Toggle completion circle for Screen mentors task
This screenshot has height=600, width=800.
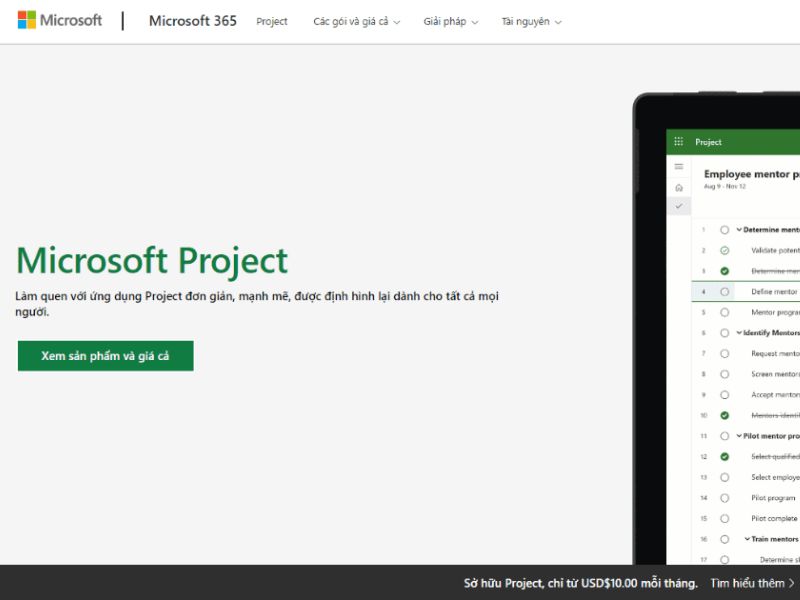(x=724, y=374)
